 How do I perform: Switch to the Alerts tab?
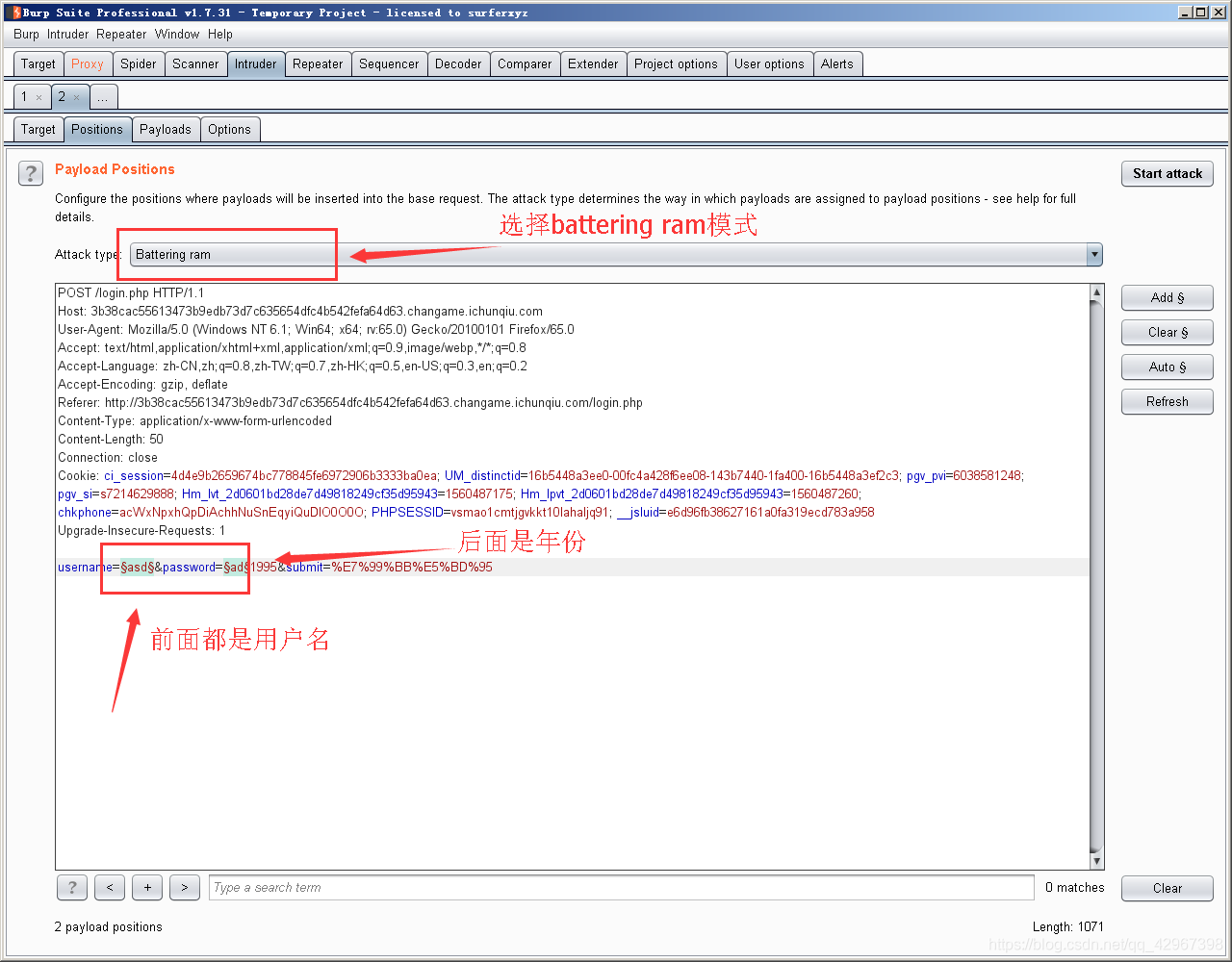837,64
